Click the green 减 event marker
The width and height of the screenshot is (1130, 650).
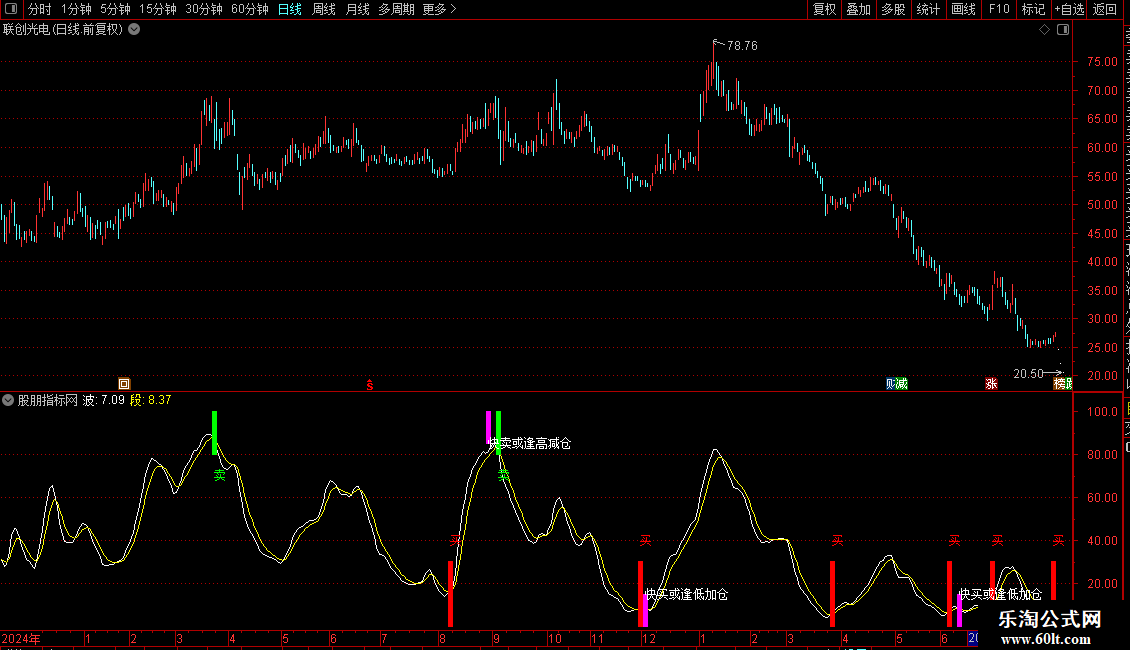pos(902,383)
